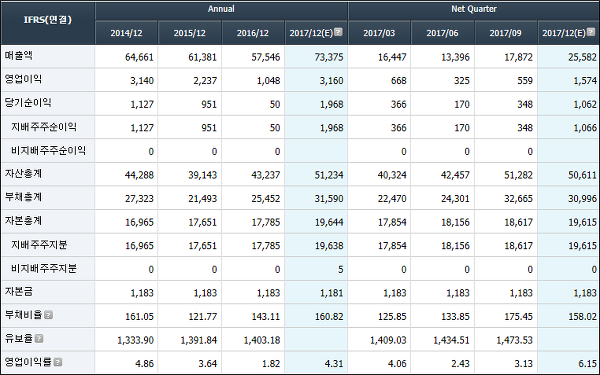Click the 57,546 revenue value

click(266, 57)
